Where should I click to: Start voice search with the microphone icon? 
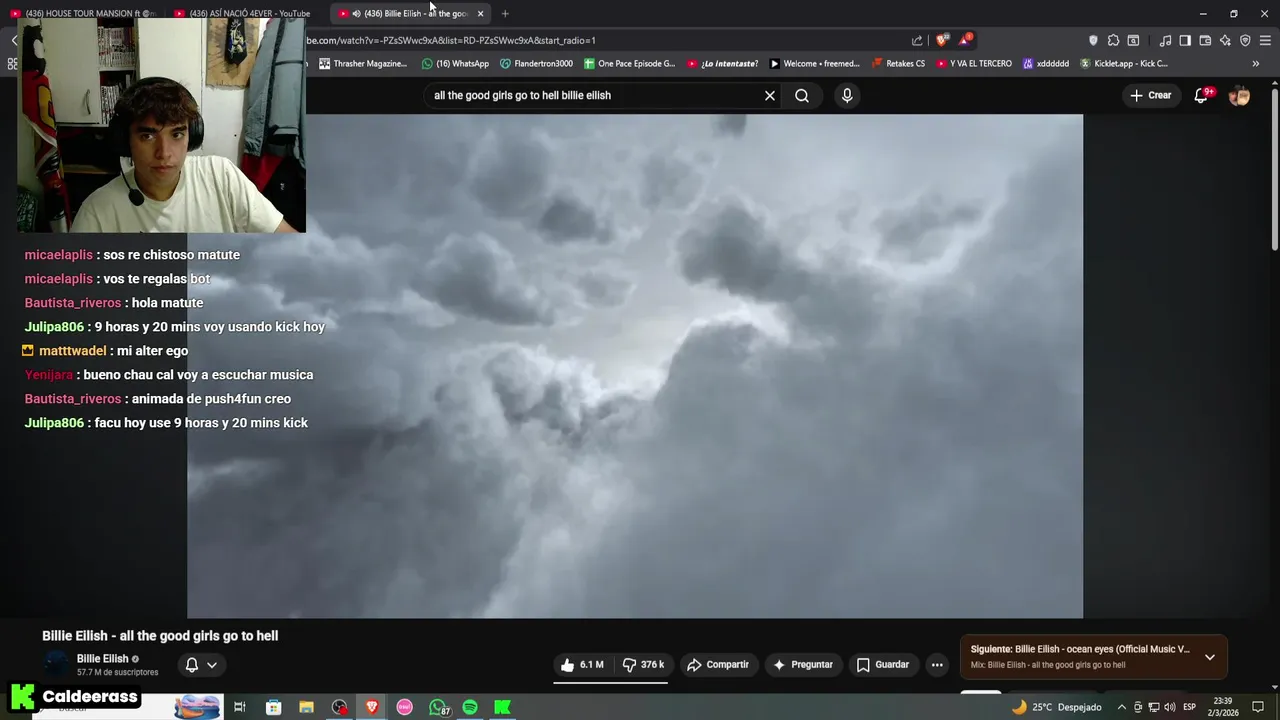coord(847,96)
